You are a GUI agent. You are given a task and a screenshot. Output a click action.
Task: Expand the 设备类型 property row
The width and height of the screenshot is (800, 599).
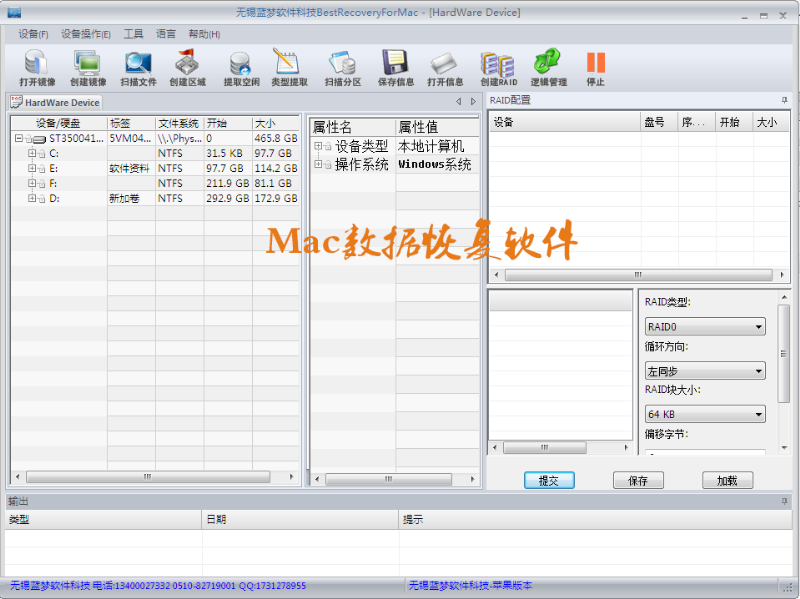point(318,146)
